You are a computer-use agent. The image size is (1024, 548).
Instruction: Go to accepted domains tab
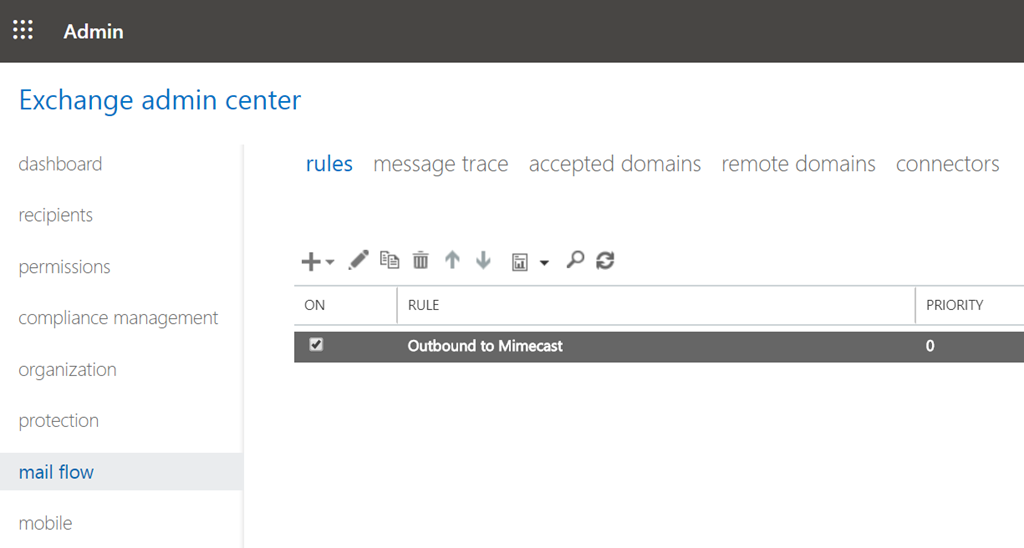tap(615, 164)
